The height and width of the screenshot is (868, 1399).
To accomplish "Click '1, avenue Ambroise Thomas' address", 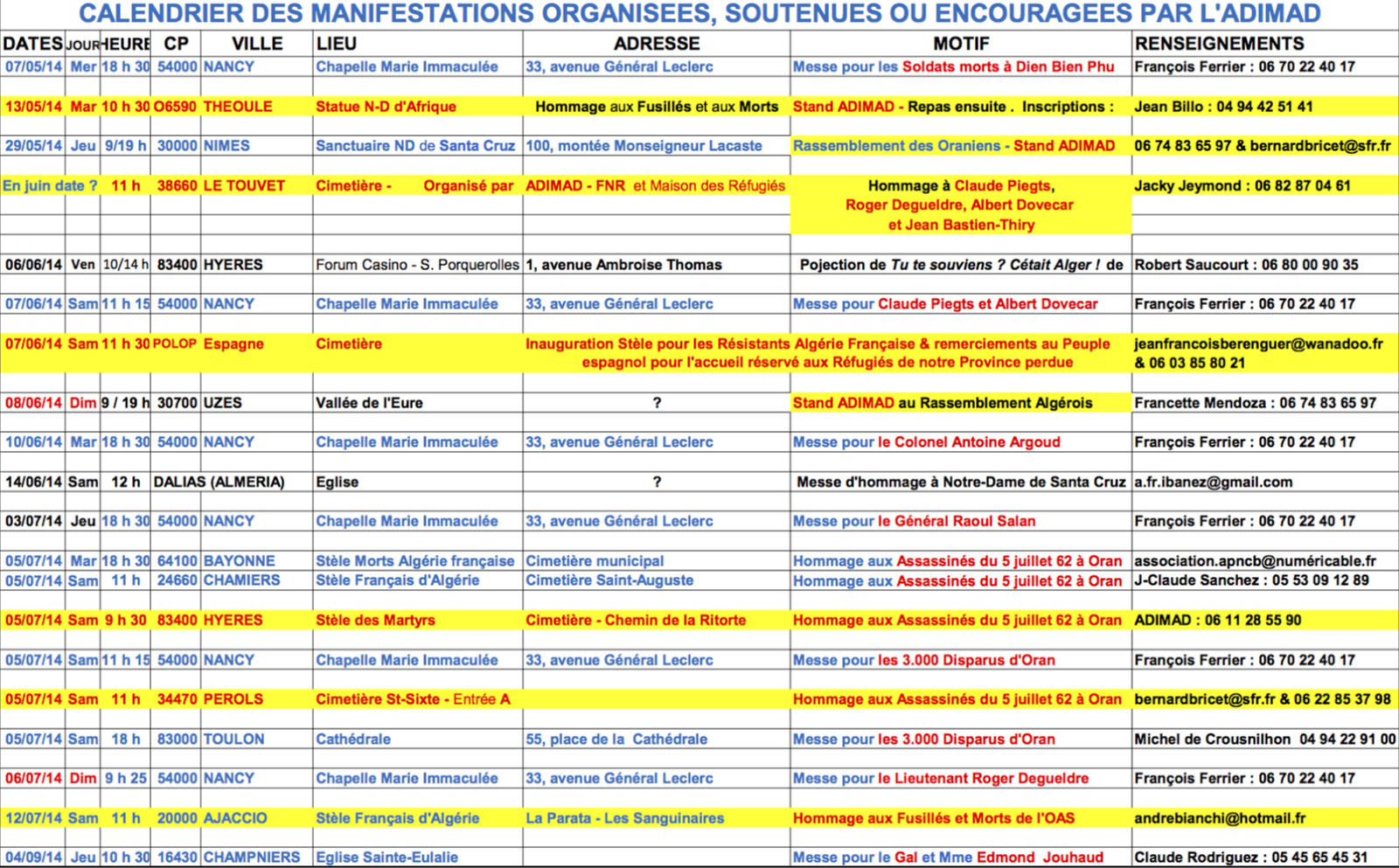I will pos(623,265).
